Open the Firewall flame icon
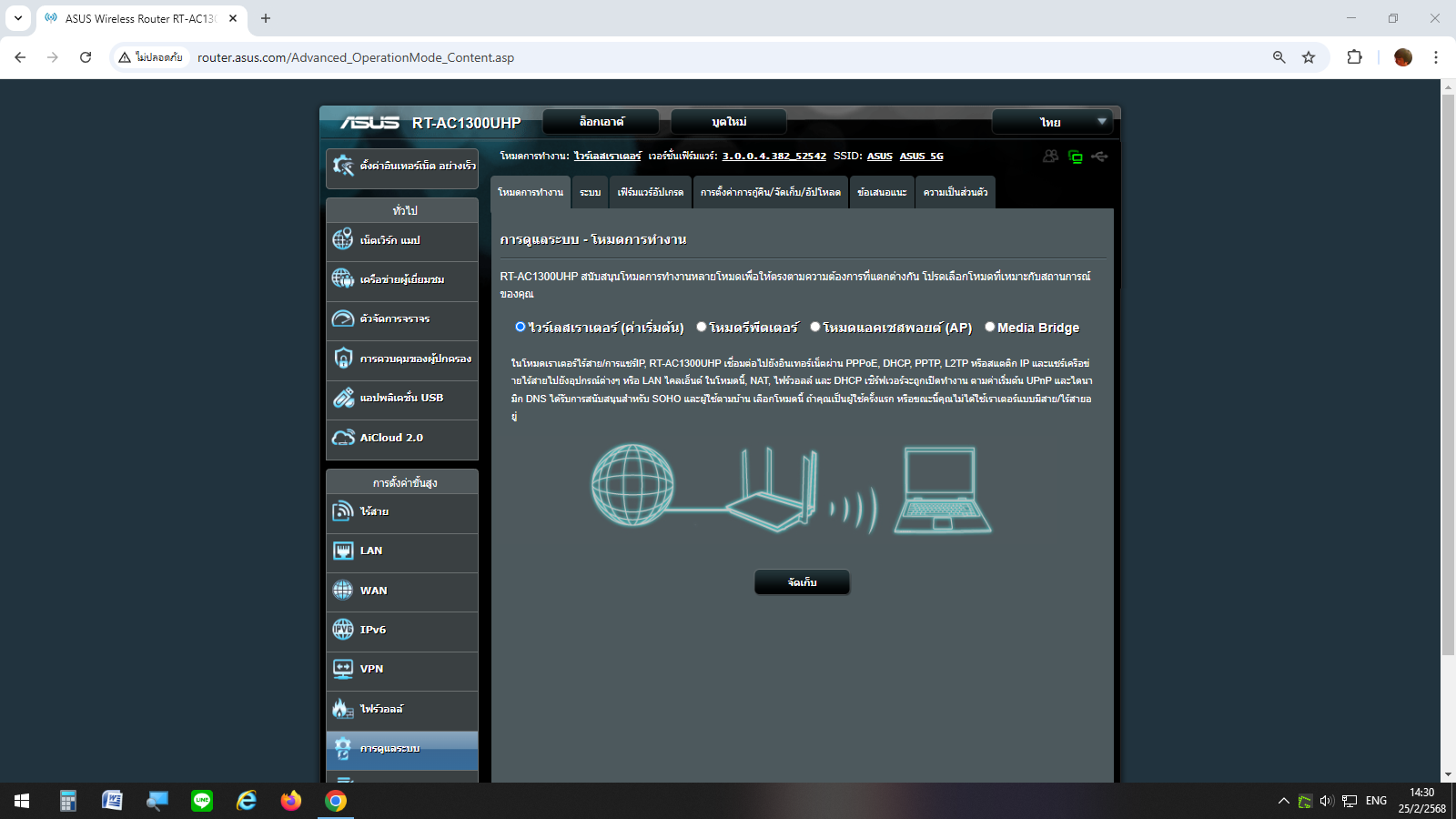The height and width of the screenshot is (819, 1456). point(343,708)
